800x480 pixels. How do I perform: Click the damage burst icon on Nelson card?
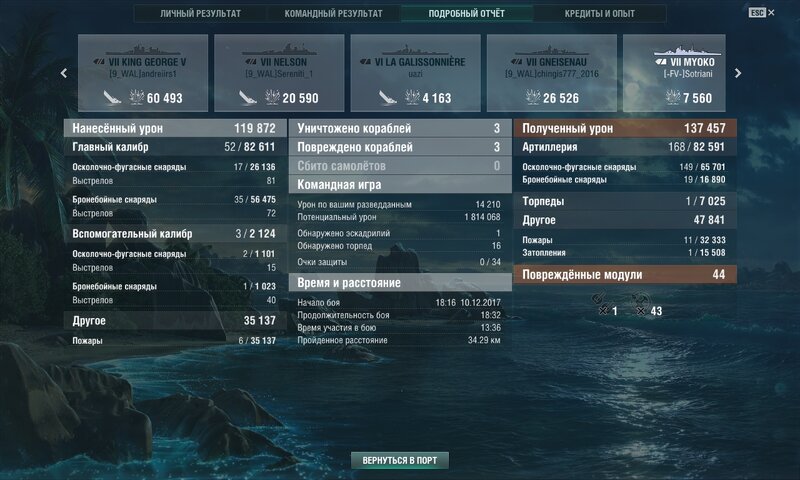click(272, 97)
